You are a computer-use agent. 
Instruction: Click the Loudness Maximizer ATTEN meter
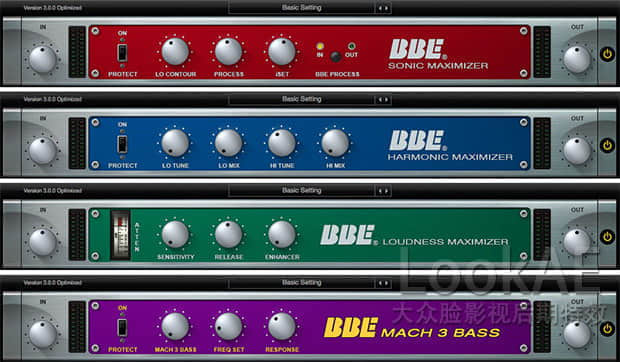(121, 235)
